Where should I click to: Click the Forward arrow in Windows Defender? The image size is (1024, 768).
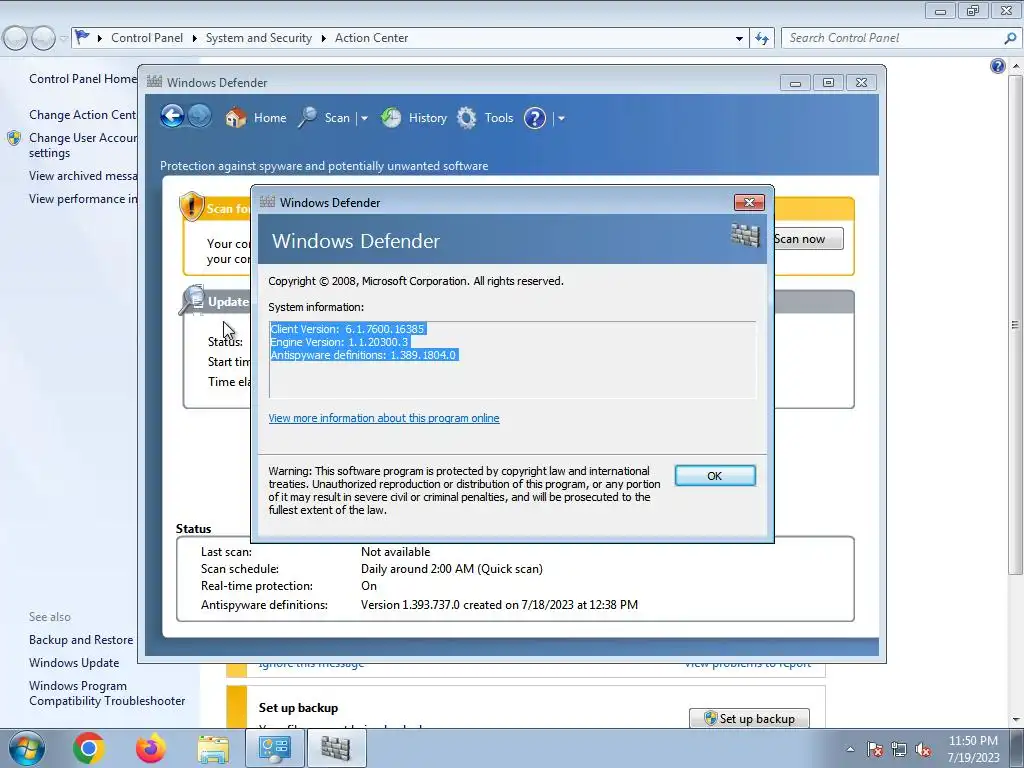(x=200, y=117)
